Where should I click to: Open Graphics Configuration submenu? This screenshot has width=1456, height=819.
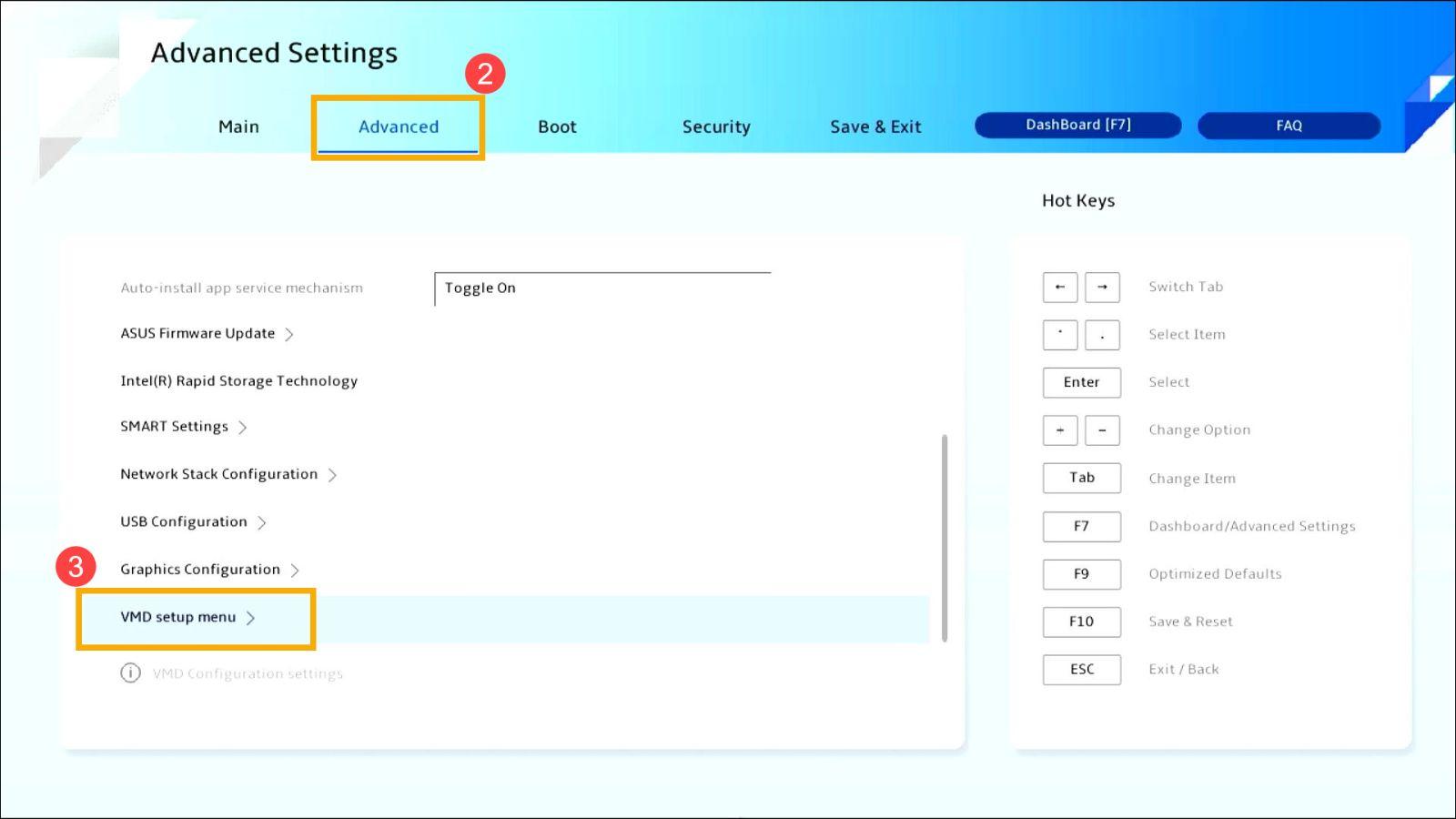199,569
